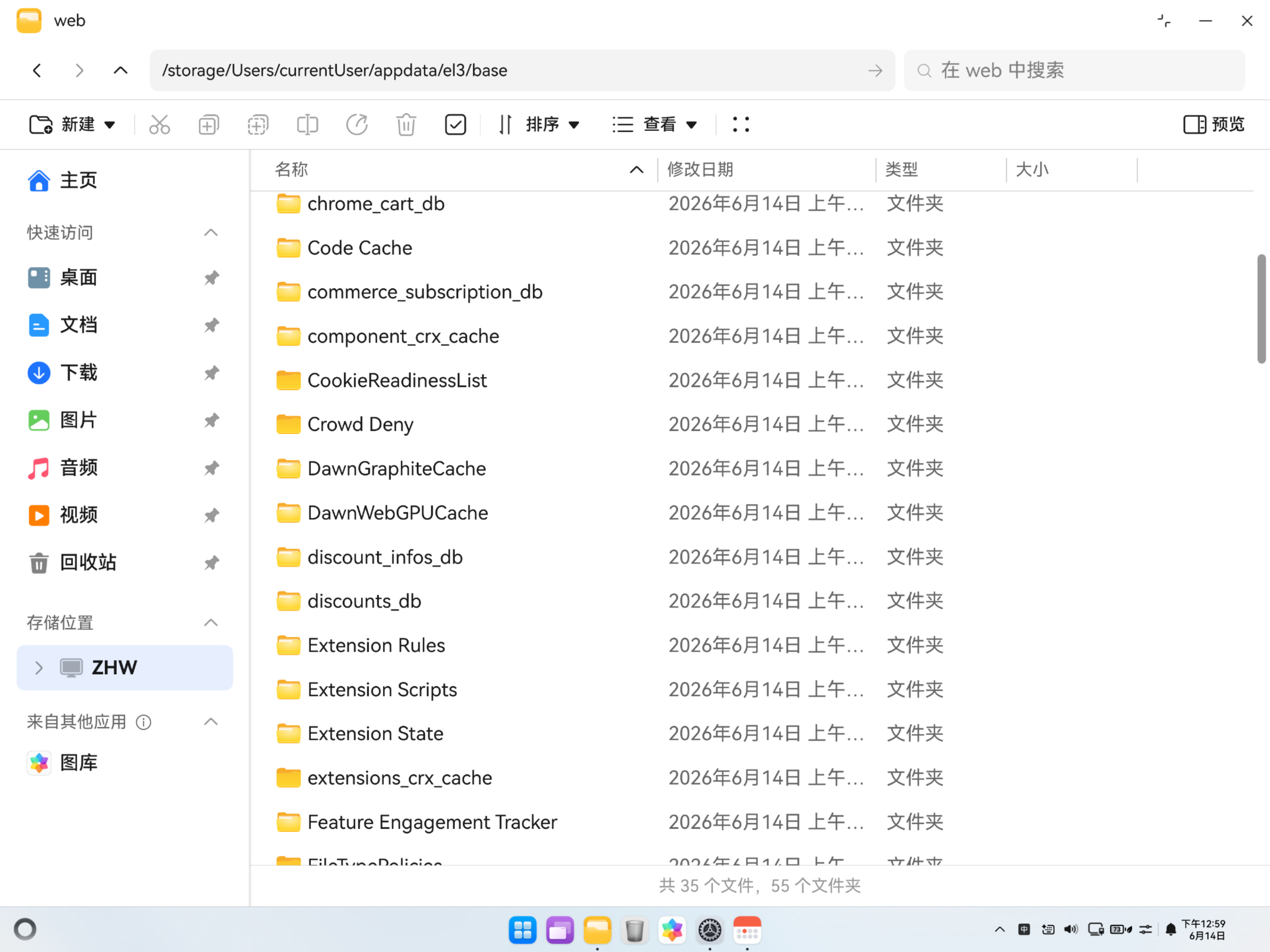This screenshot has width=1270, height=952.
Task: Unpin 文档 using its pin icon
Action: click(211, 325)
